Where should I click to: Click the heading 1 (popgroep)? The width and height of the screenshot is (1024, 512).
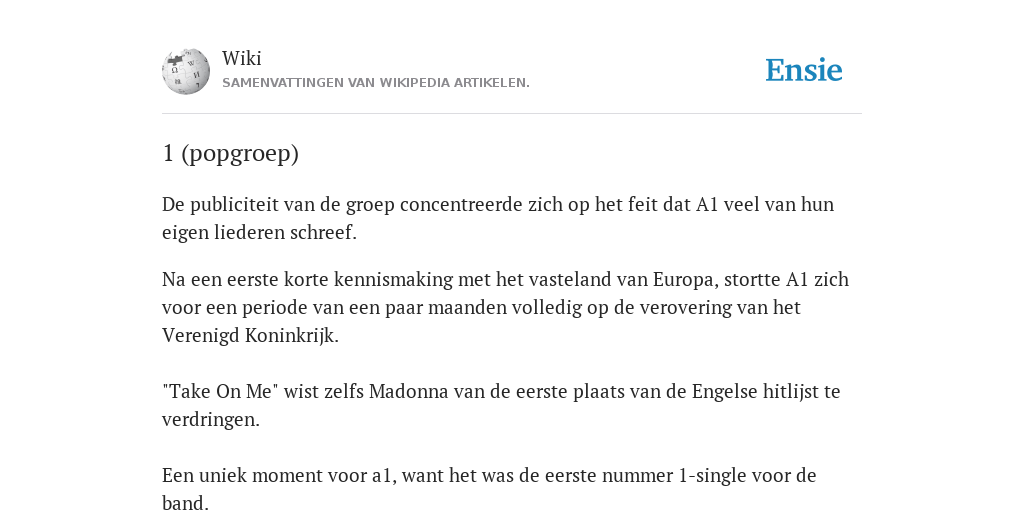point(231,153)
